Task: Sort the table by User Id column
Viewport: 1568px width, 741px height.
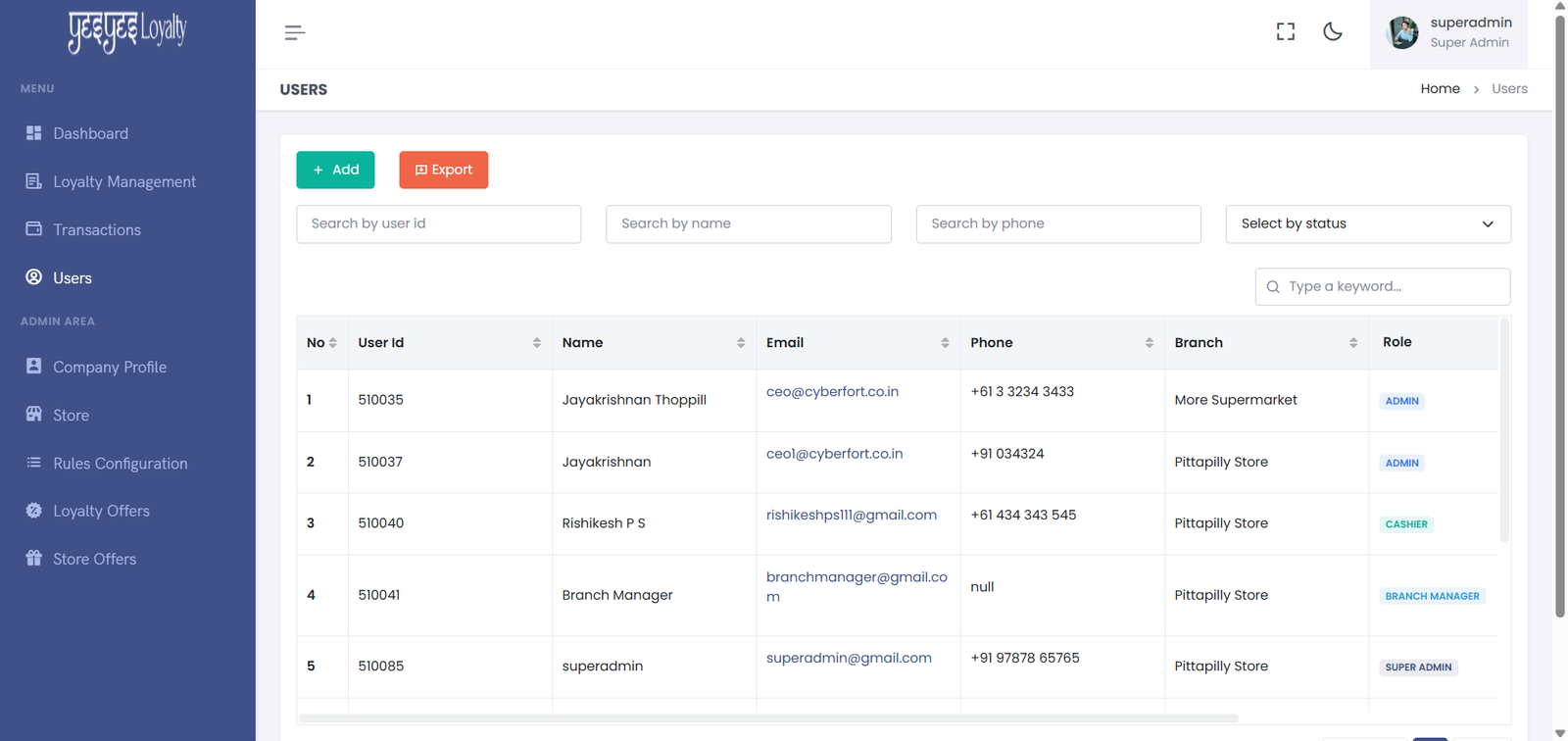Action: 536,343
